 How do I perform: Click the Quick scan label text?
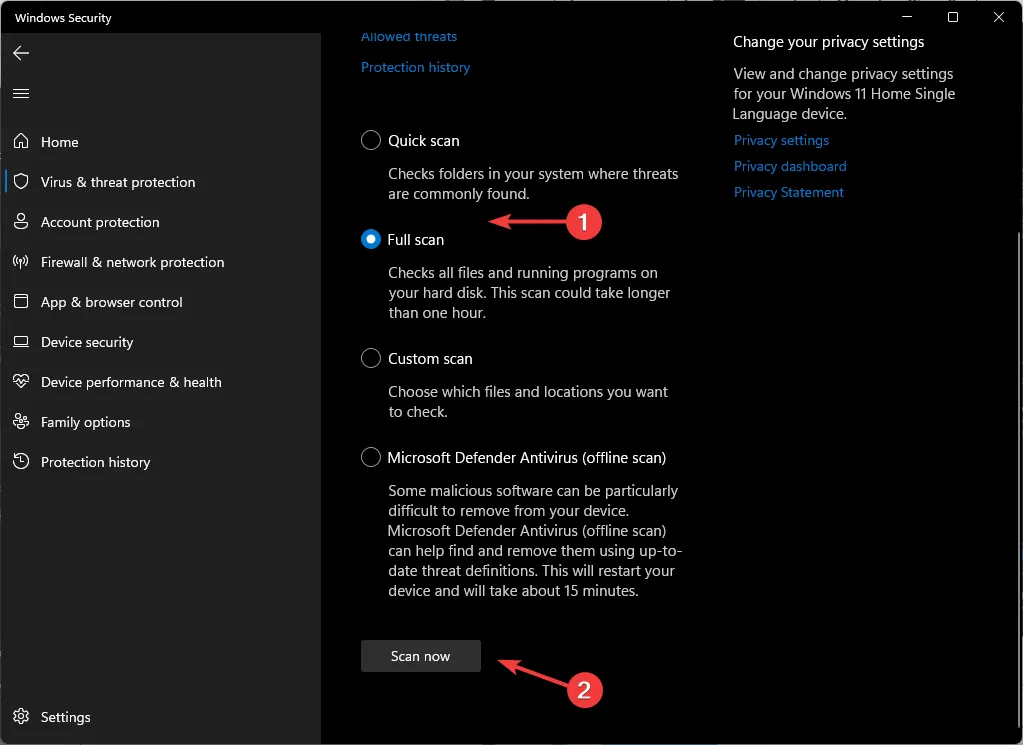[423, 141]
